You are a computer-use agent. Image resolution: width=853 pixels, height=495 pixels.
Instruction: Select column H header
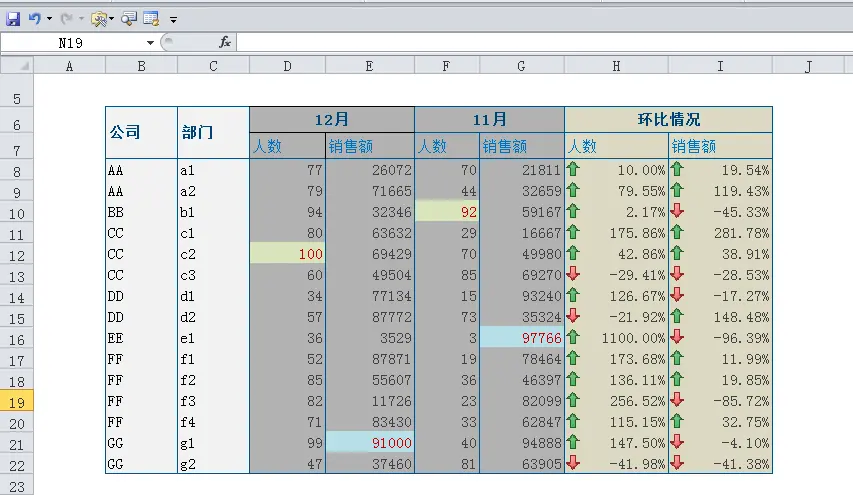point(616,66)
